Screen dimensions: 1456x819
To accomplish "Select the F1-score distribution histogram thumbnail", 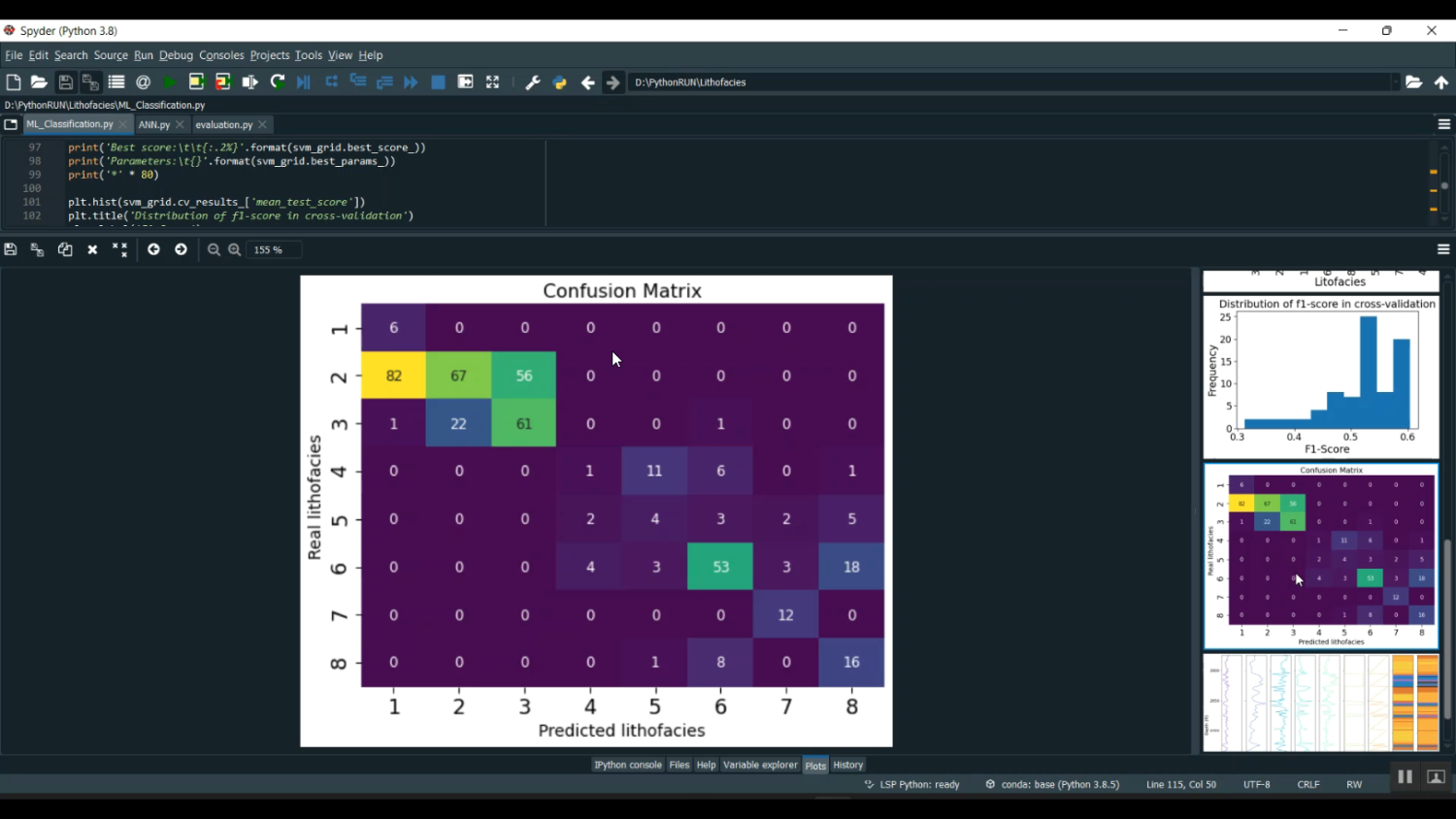I will coord(1320,377).
